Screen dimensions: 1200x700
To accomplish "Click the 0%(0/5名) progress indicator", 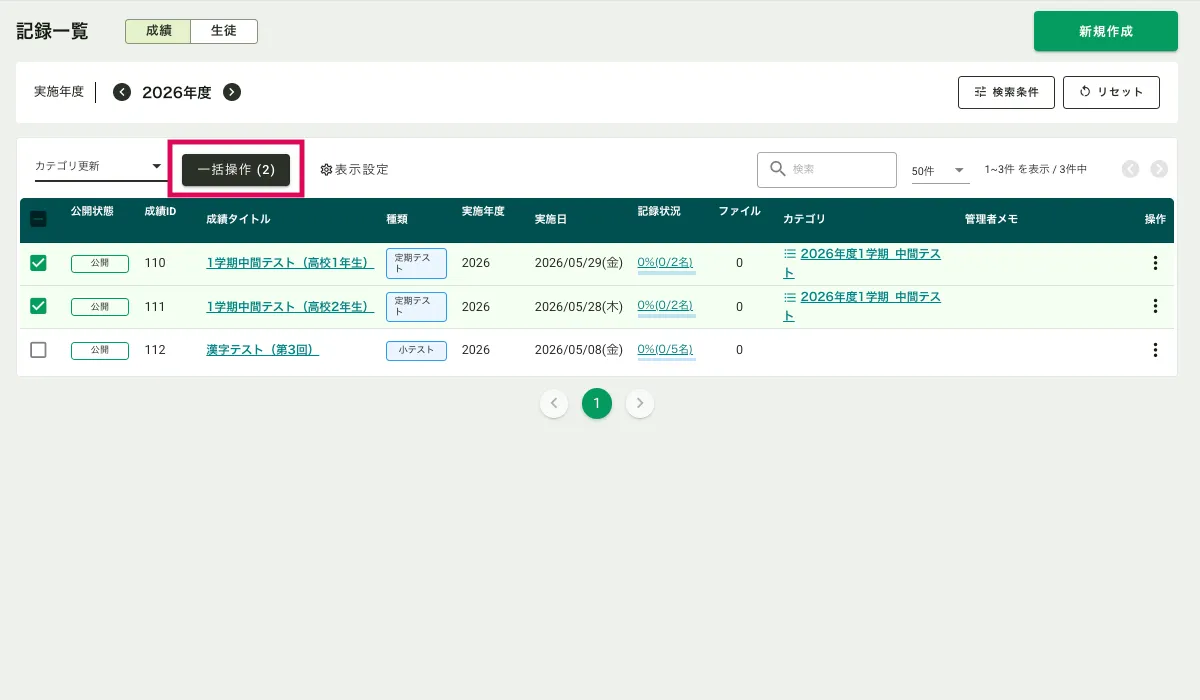I will 666,350.
